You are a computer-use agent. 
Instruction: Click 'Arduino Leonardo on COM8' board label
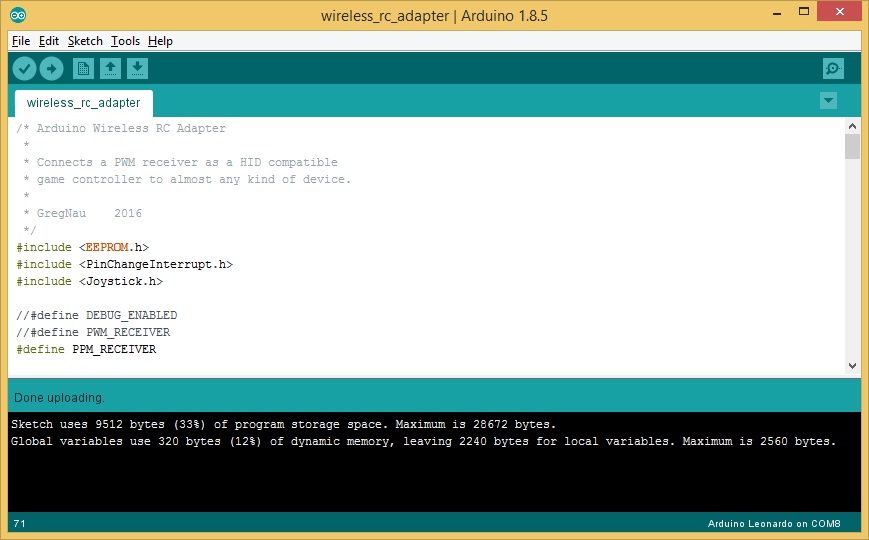[774, 523]
